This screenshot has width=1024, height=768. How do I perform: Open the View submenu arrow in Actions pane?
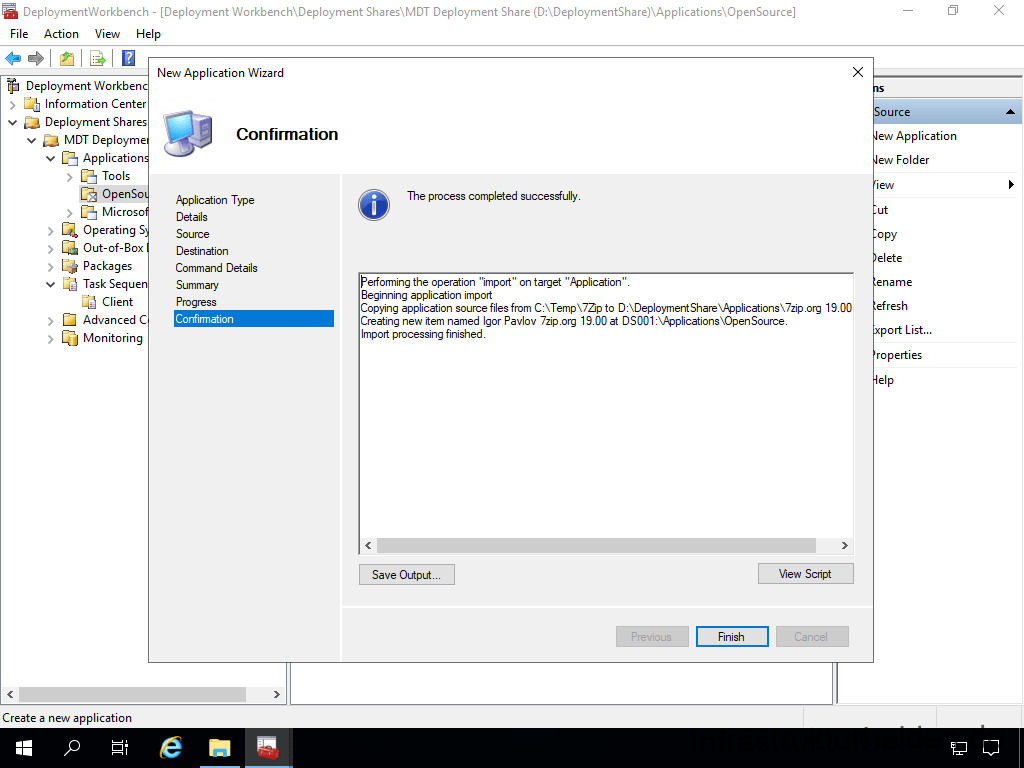1011,185
